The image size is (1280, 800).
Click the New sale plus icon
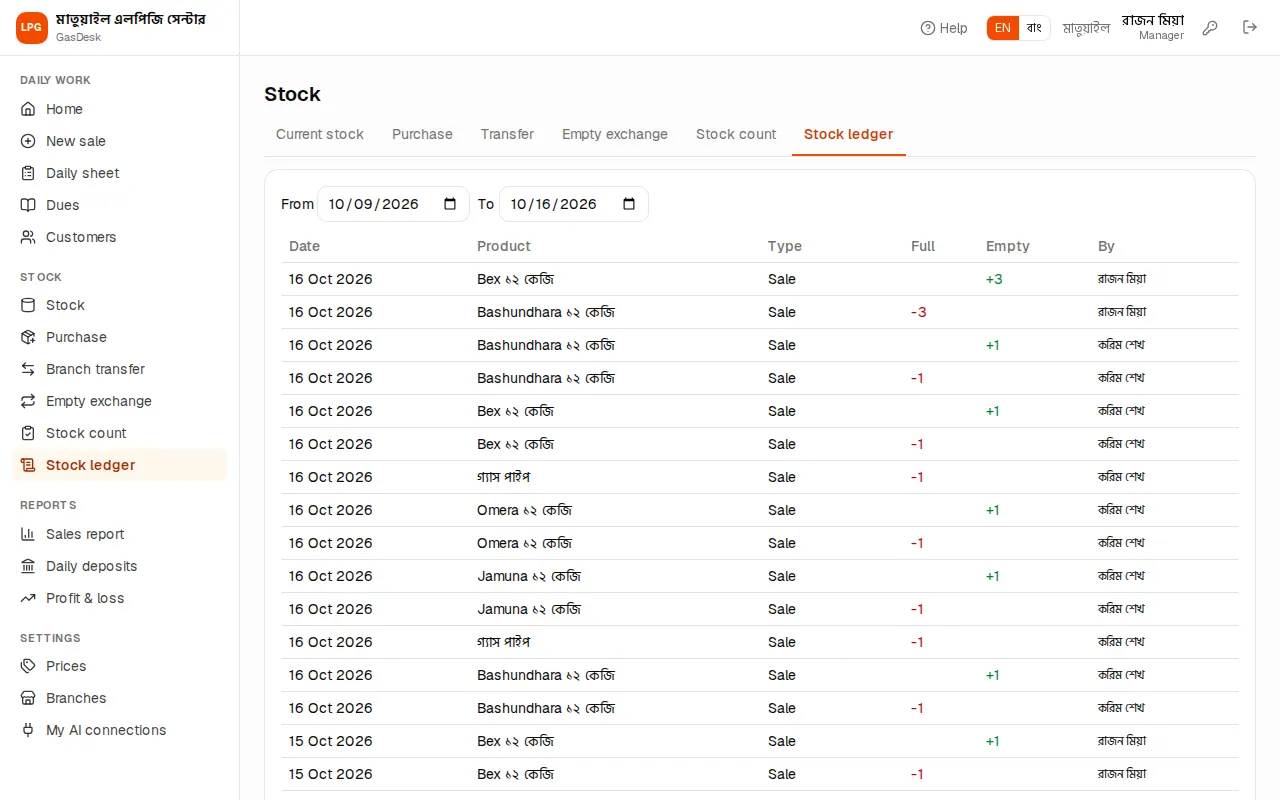[x=28, y=141]
